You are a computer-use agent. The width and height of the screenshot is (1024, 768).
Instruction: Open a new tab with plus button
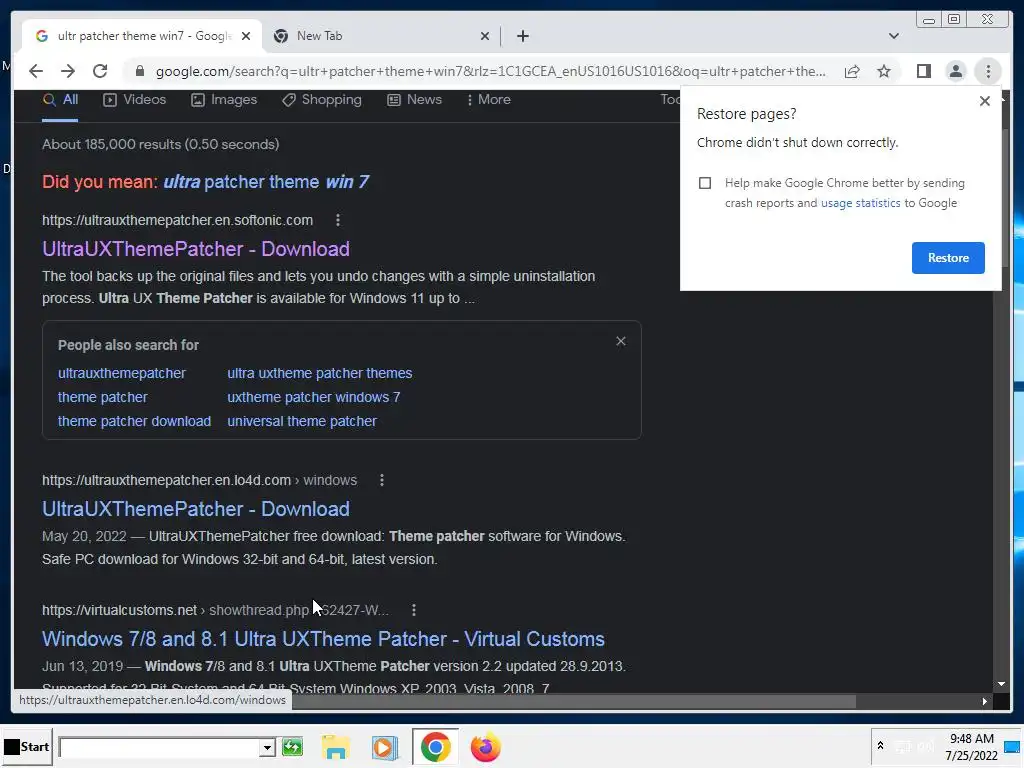[x=522, y=36]
